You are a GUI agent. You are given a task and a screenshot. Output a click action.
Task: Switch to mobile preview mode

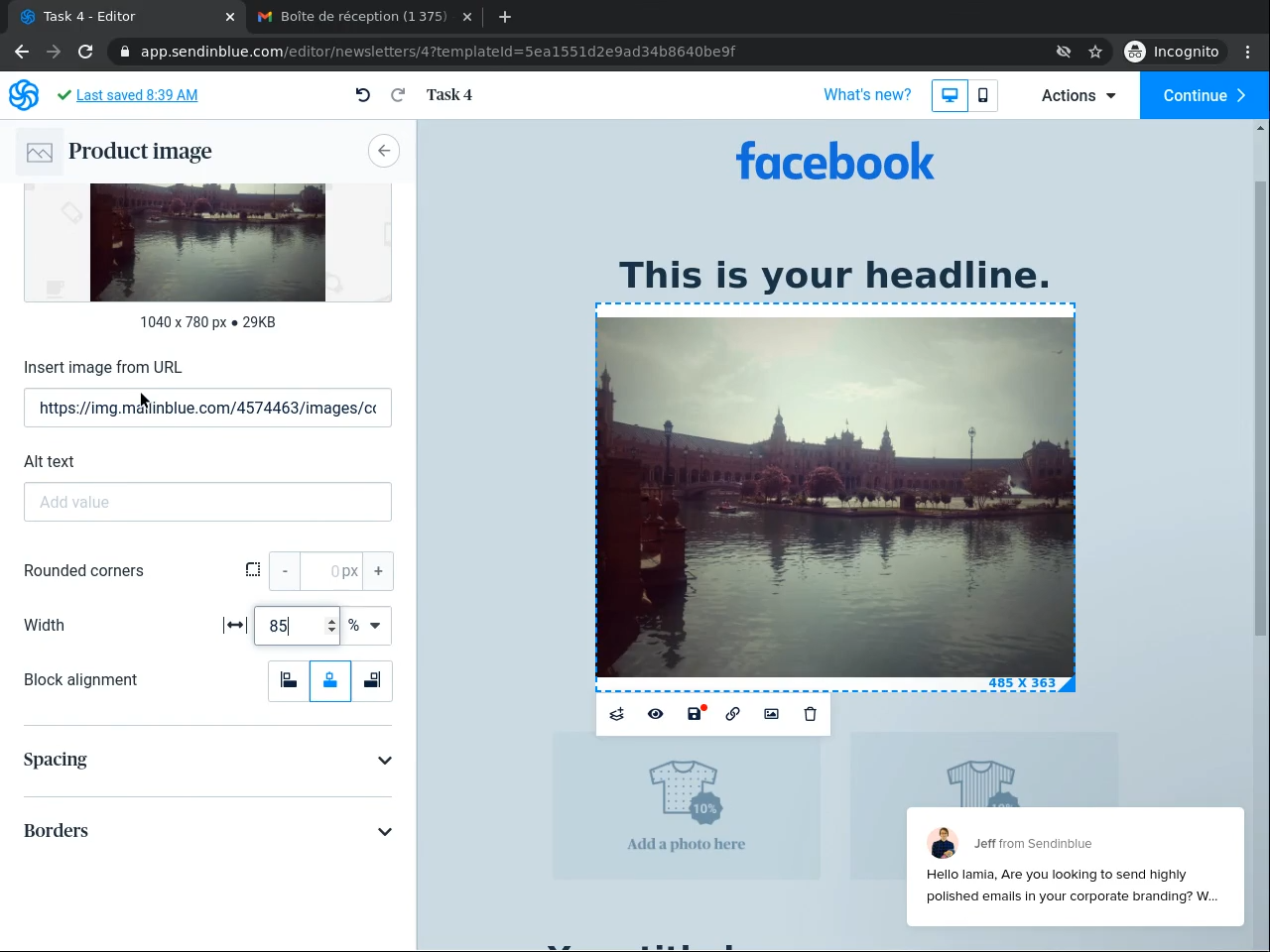click(x=982, y=95)
